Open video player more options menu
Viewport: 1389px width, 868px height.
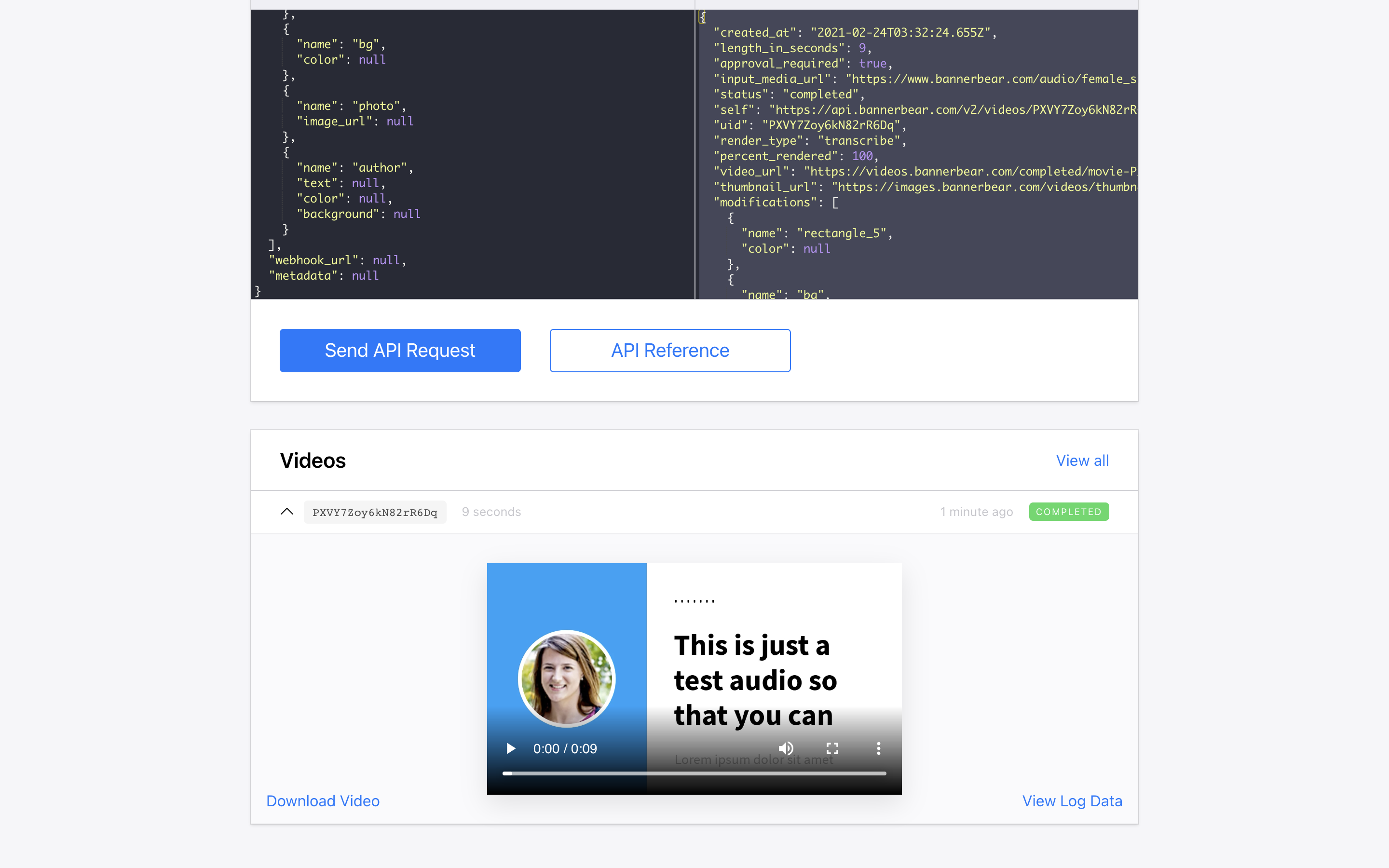(878, 748)
